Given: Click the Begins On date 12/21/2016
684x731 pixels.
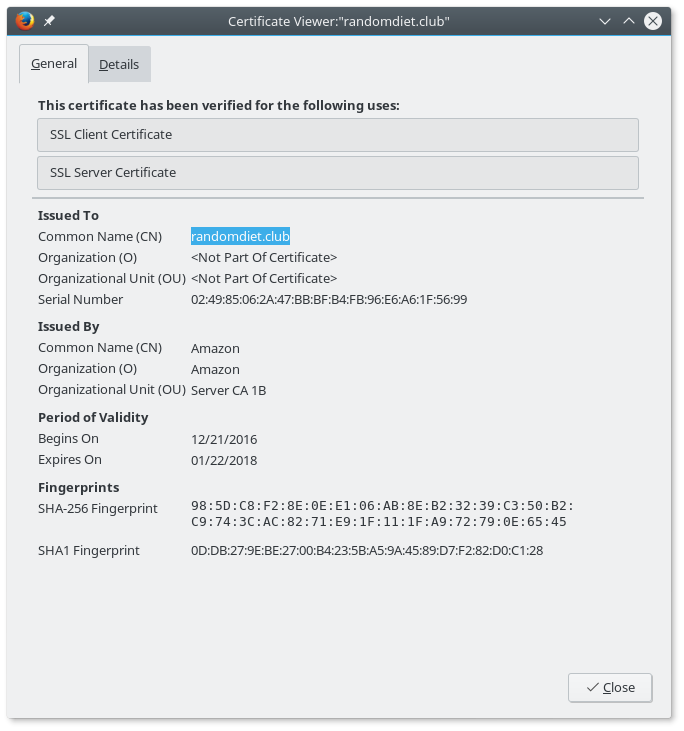Looking at the screenshot, I should [224, 439].
